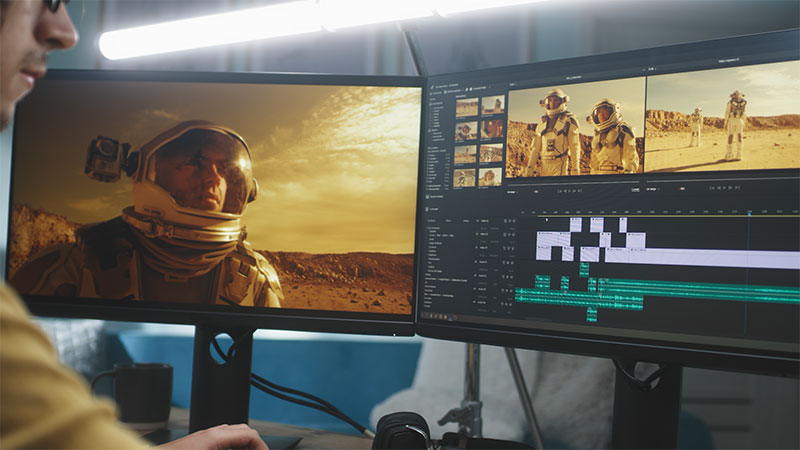Select the third-row left thumbnail showing a distant figure
The width and height of the screenshot is (800, 450).
[x=465, y=155]
